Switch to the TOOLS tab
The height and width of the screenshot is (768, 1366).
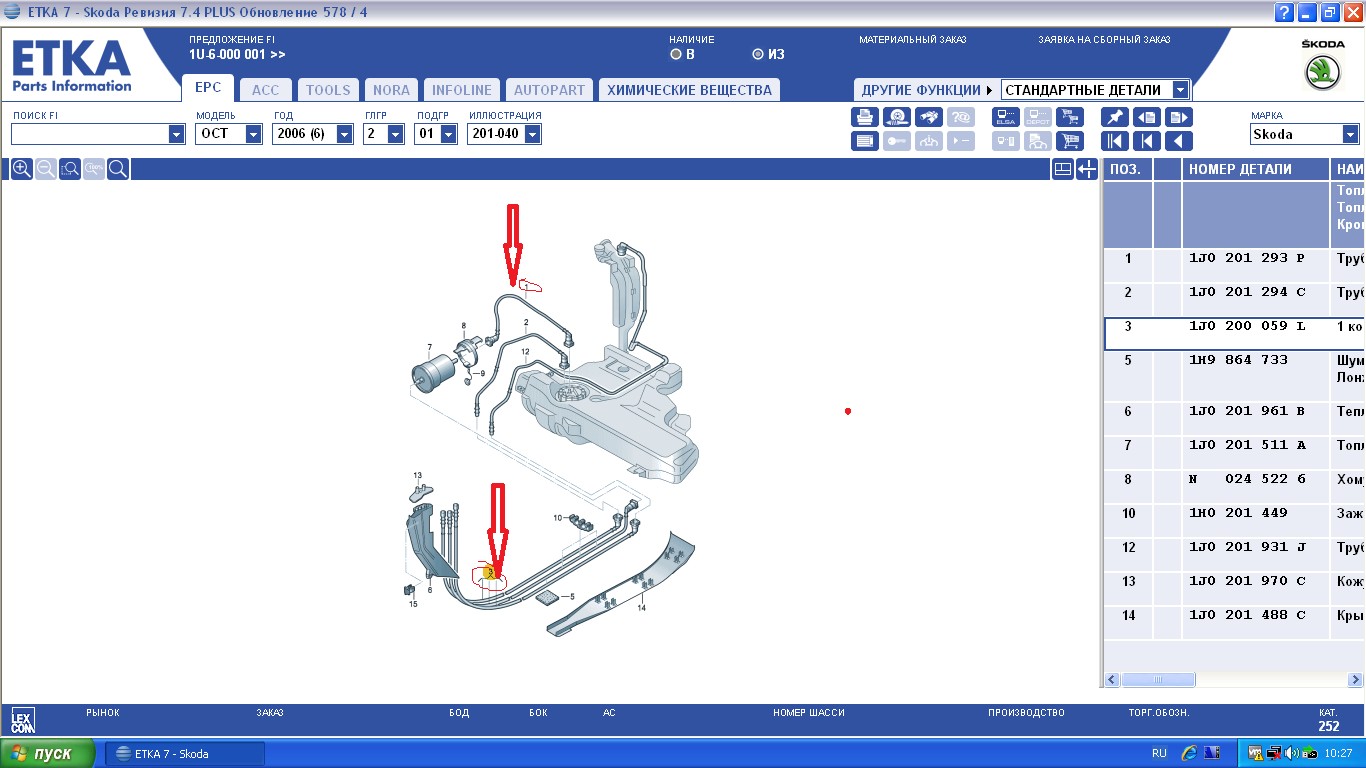[328, 90]
